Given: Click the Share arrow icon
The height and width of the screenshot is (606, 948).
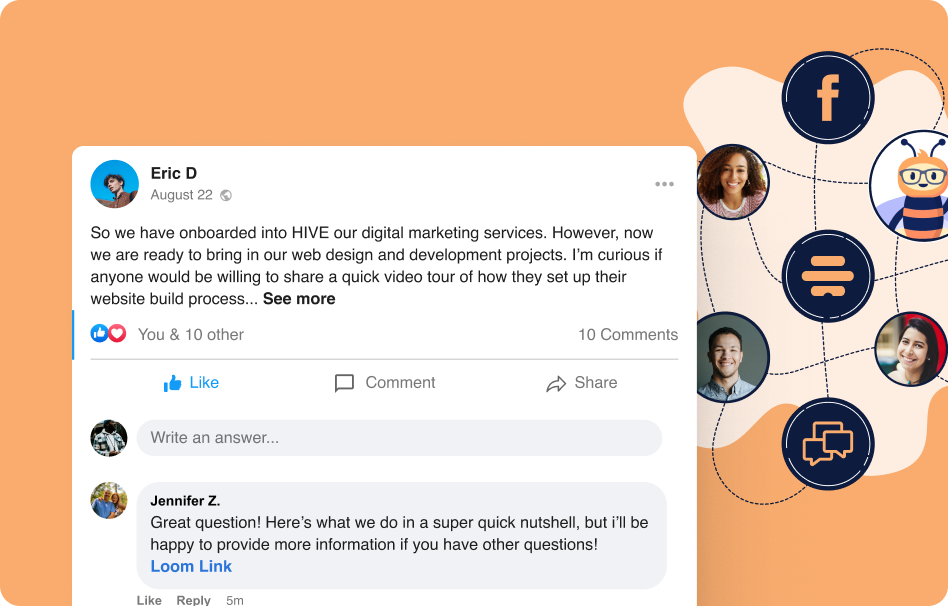Looking at the screenshot, I should (556, 383).
